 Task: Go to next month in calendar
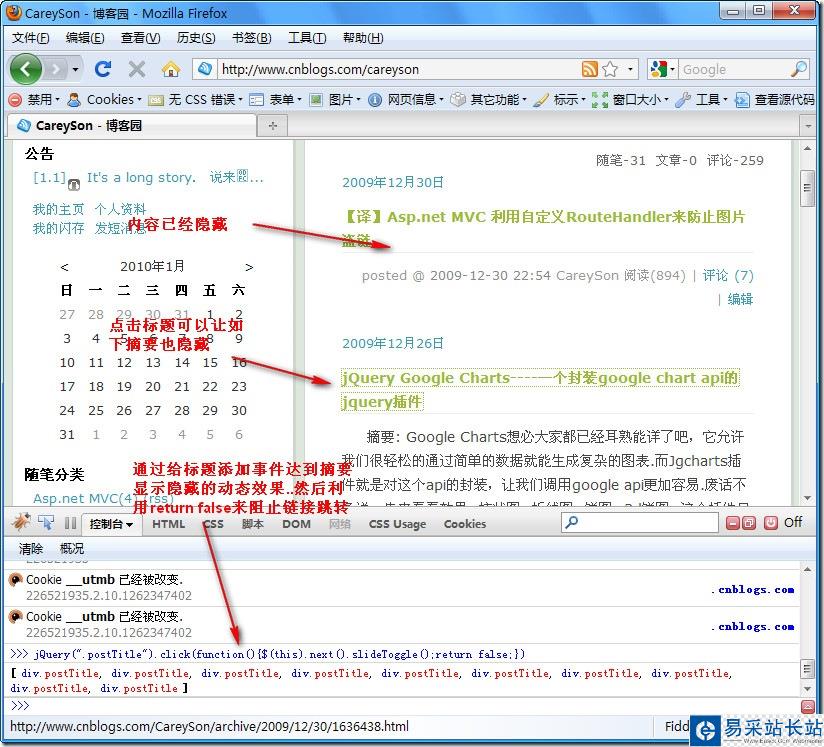click(249, 267)
